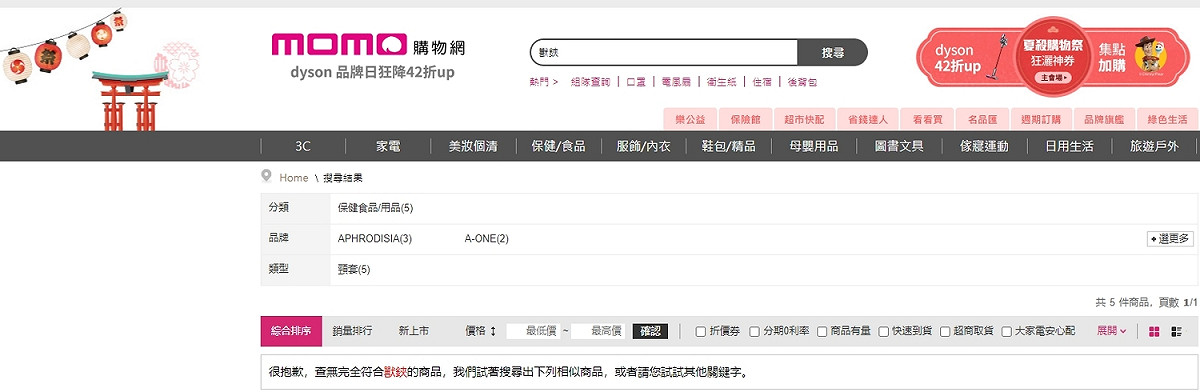Open 圖書文具 category menu
Screen dimensions: 1200x392
tap(899, 146)
